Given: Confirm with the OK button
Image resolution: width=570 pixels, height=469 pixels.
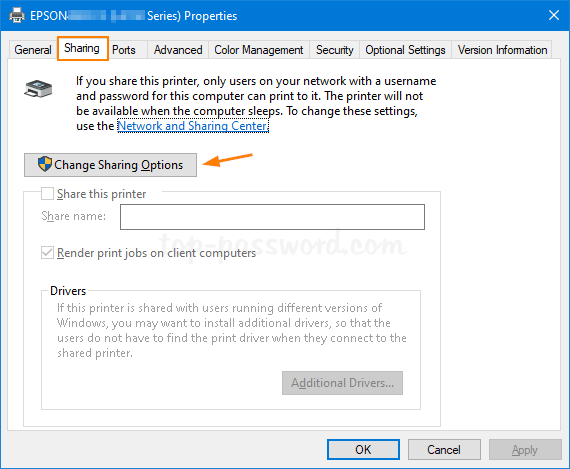Looking at the screenshot, I should coord(363,450).
